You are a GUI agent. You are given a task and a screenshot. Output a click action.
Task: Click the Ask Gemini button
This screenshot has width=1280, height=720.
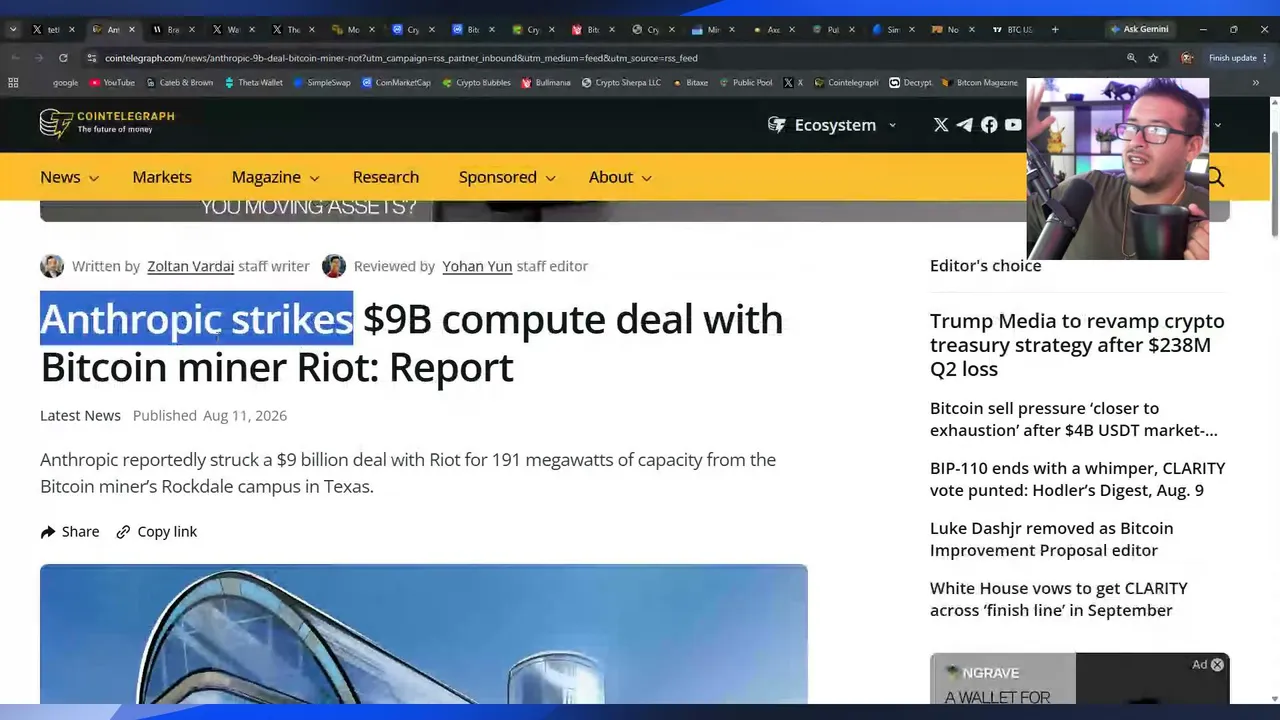(x=1139, y=30)
